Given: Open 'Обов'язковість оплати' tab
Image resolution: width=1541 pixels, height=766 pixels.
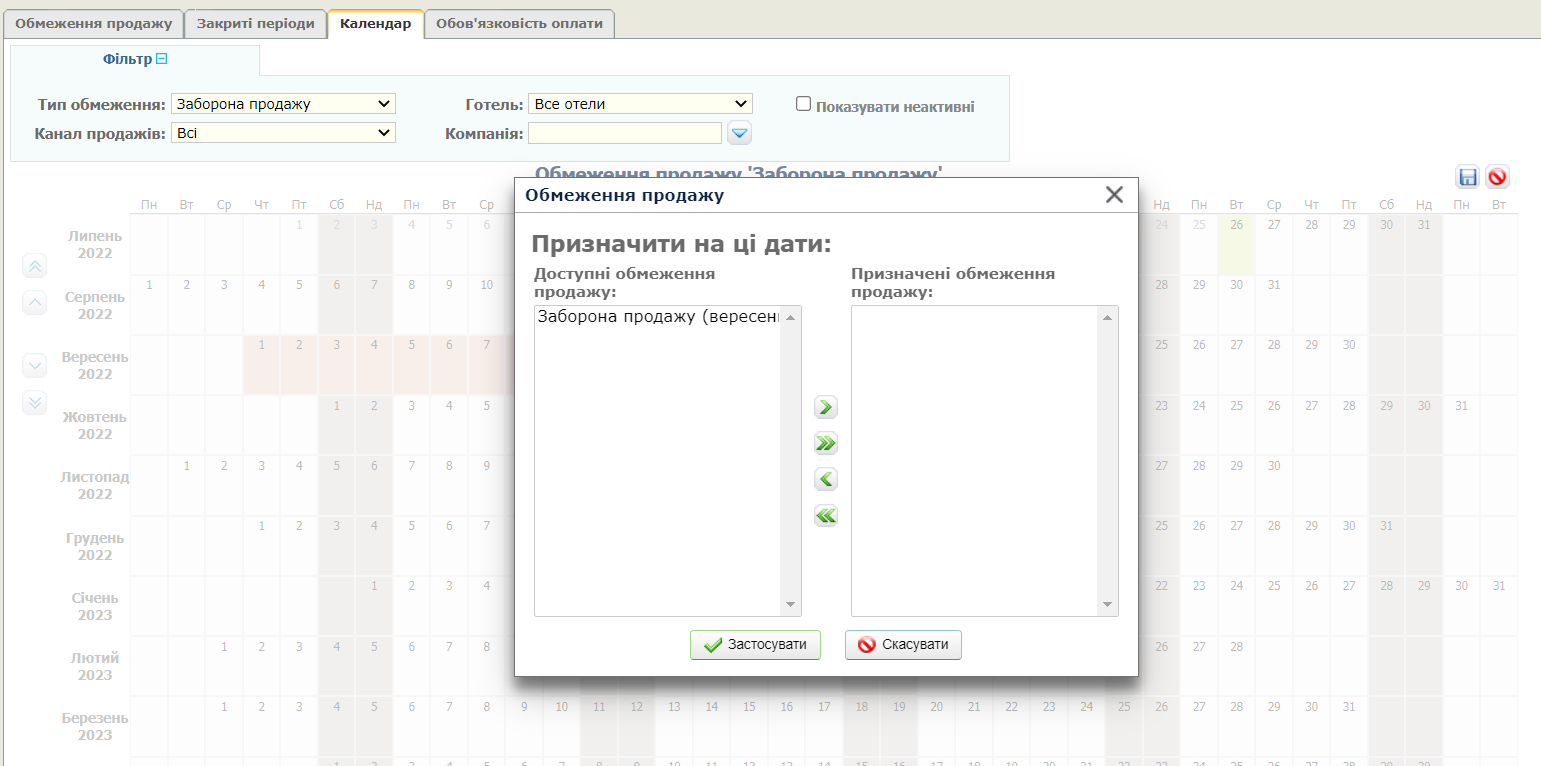Looking at the screenshot, I should 519,23.
